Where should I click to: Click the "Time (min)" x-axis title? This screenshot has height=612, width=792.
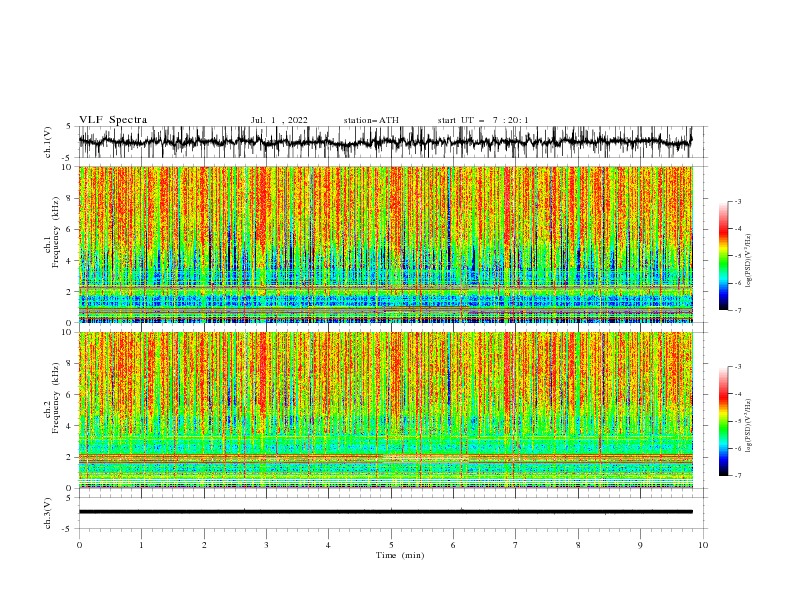400,555
